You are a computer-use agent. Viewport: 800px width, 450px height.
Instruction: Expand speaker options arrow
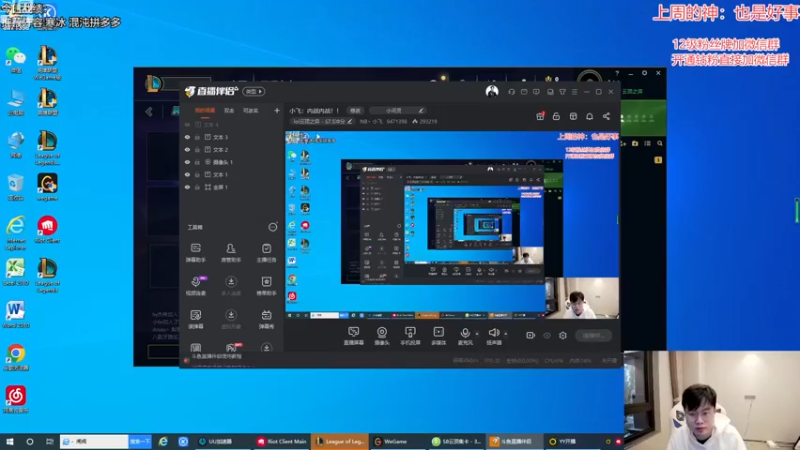506,334
